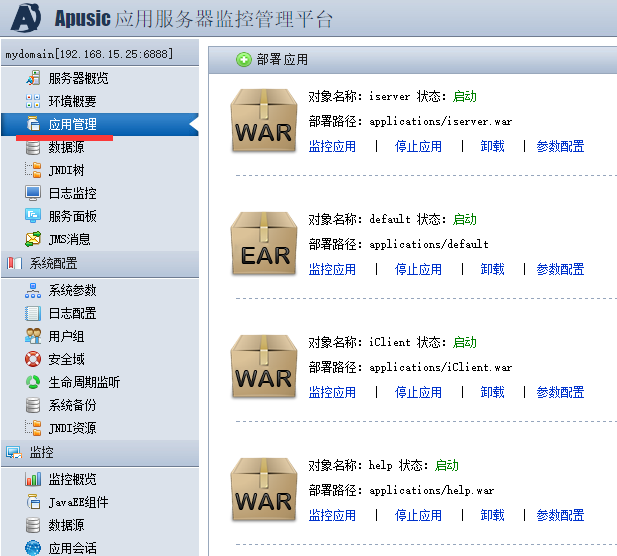This screenshot has width=617, height=556.
Task: Click 卸载 for help
Action: [492, 515]
